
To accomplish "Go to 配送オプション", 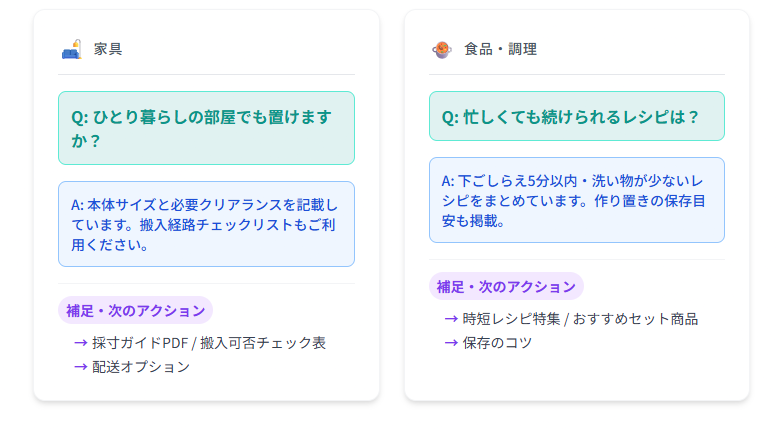I will (141, 367).
